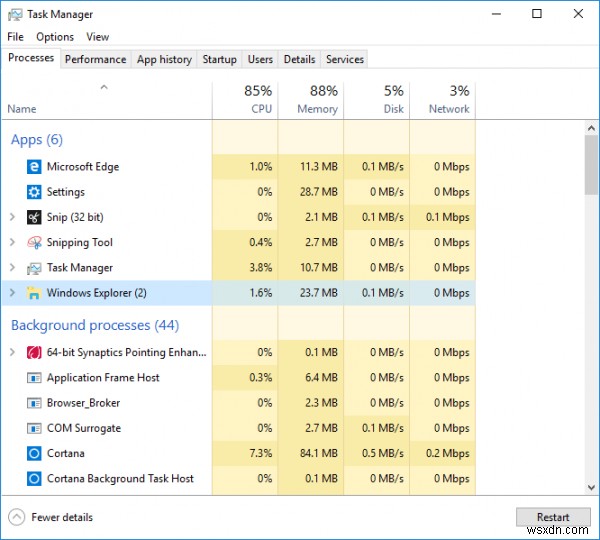Viewport: 600px width, 540px height.
Task: Click the Synaptics Pointing Enhancement icon
Action: (34, 352)
